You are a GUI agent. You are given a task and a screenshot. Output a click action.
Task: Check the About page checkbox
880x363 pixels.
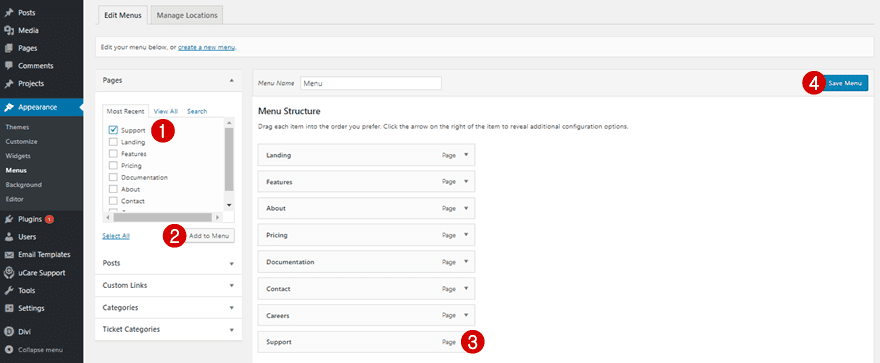coord(113,189)
